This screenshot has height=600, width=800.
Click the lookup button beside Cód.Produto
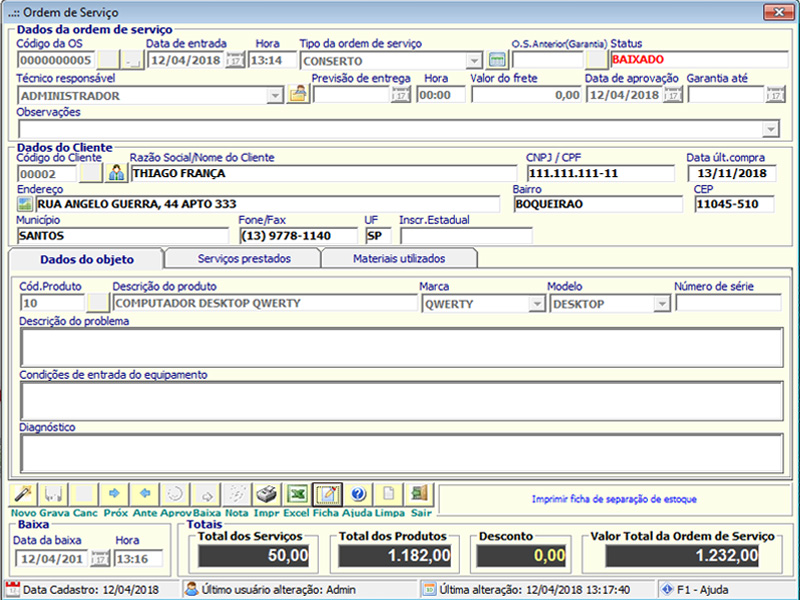pyautogui.click(x=97, y=303)
